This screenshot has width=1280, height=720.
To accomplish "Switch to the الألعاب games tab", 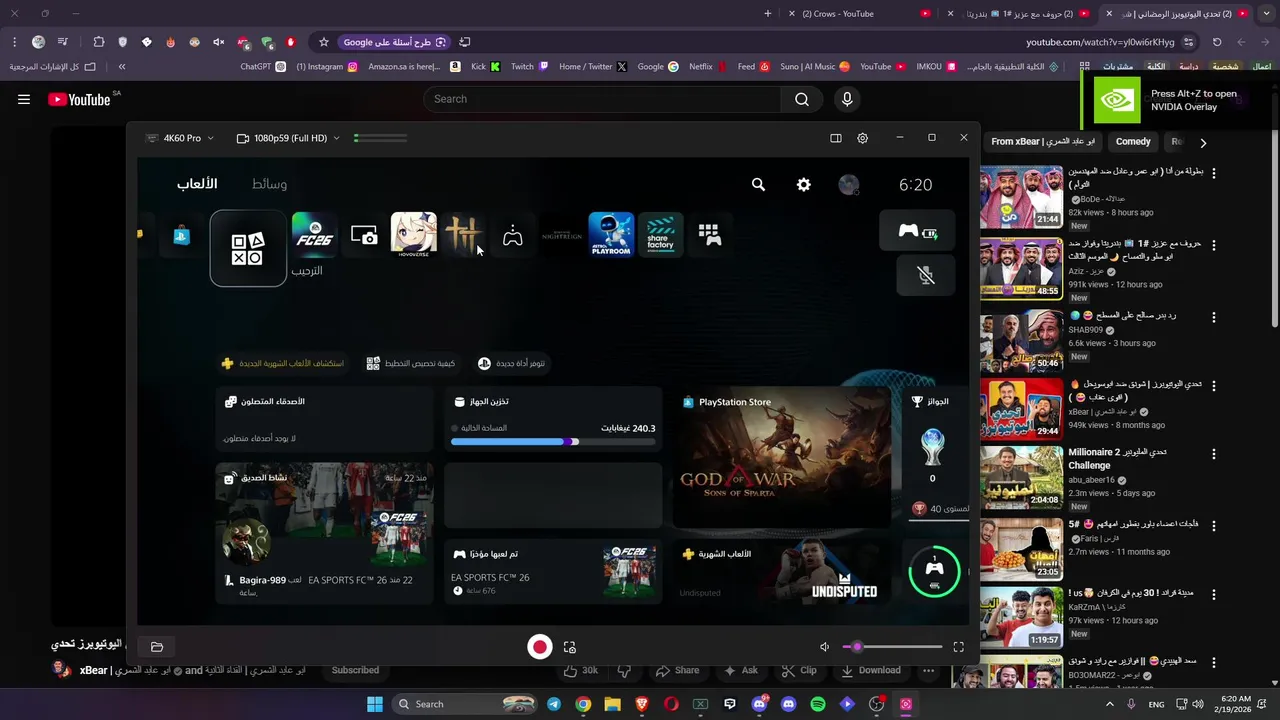I will (x=197, y=184).
